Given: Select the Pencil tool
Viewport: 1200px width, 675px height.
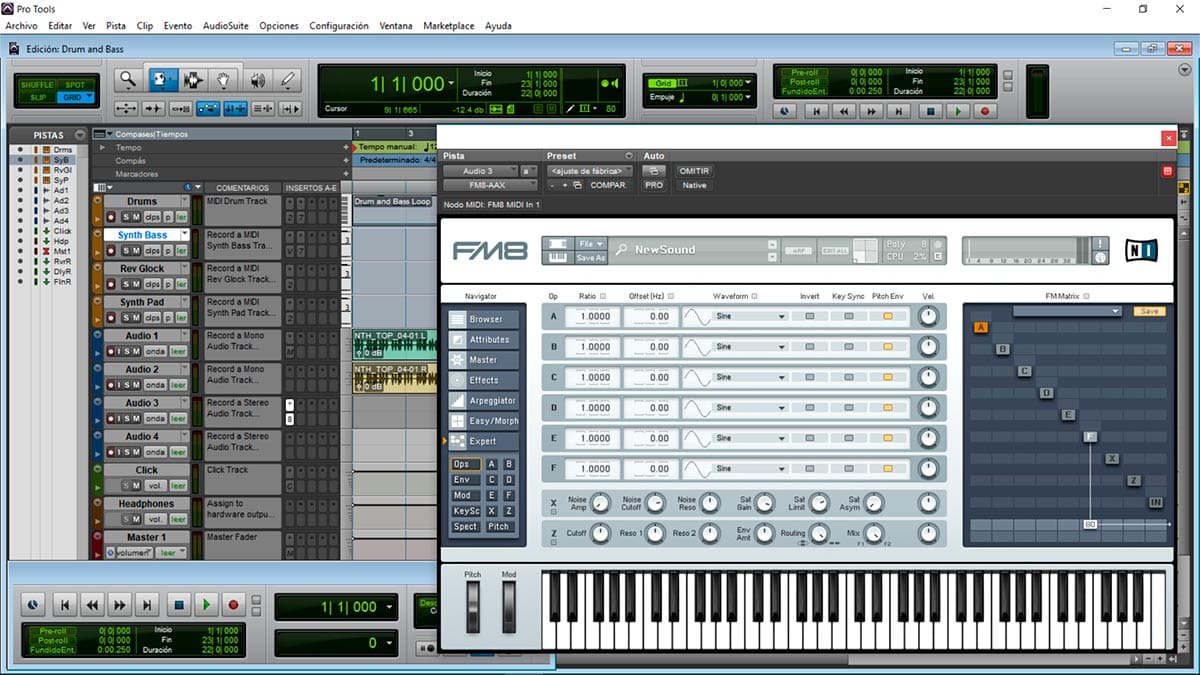Looking at the screenshot, I should click(288, 80).
